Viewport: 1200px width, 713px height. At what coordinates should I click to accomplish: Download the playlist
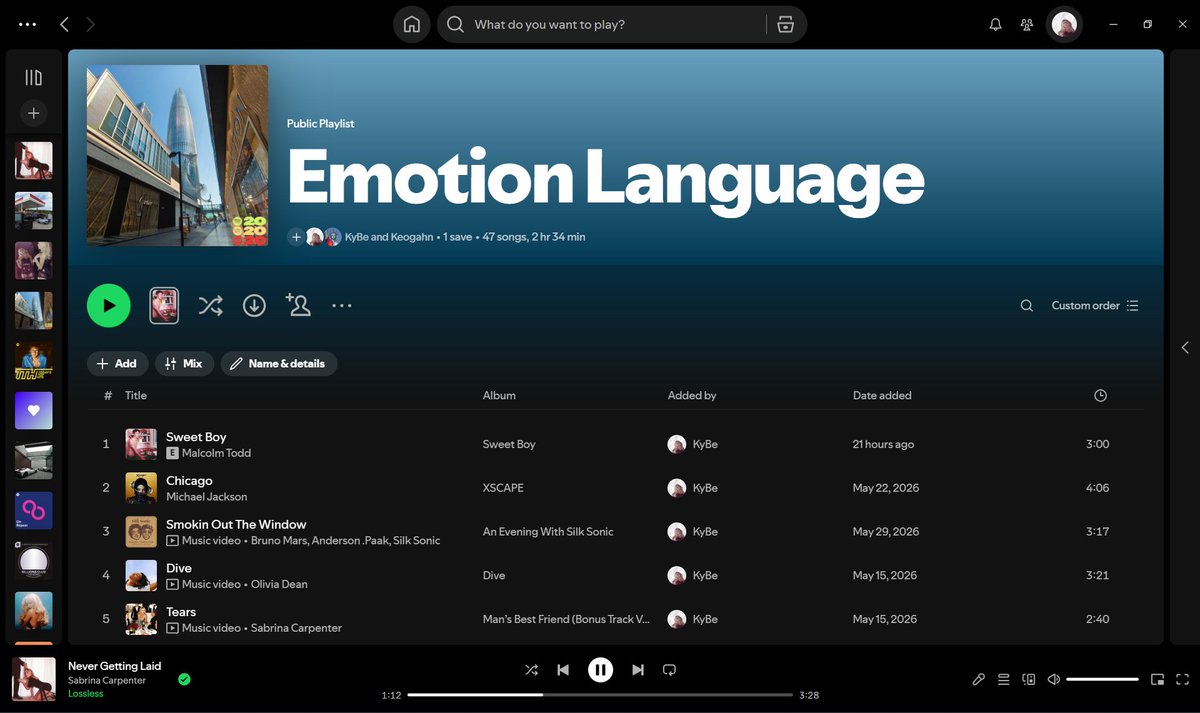coord(254,306)
